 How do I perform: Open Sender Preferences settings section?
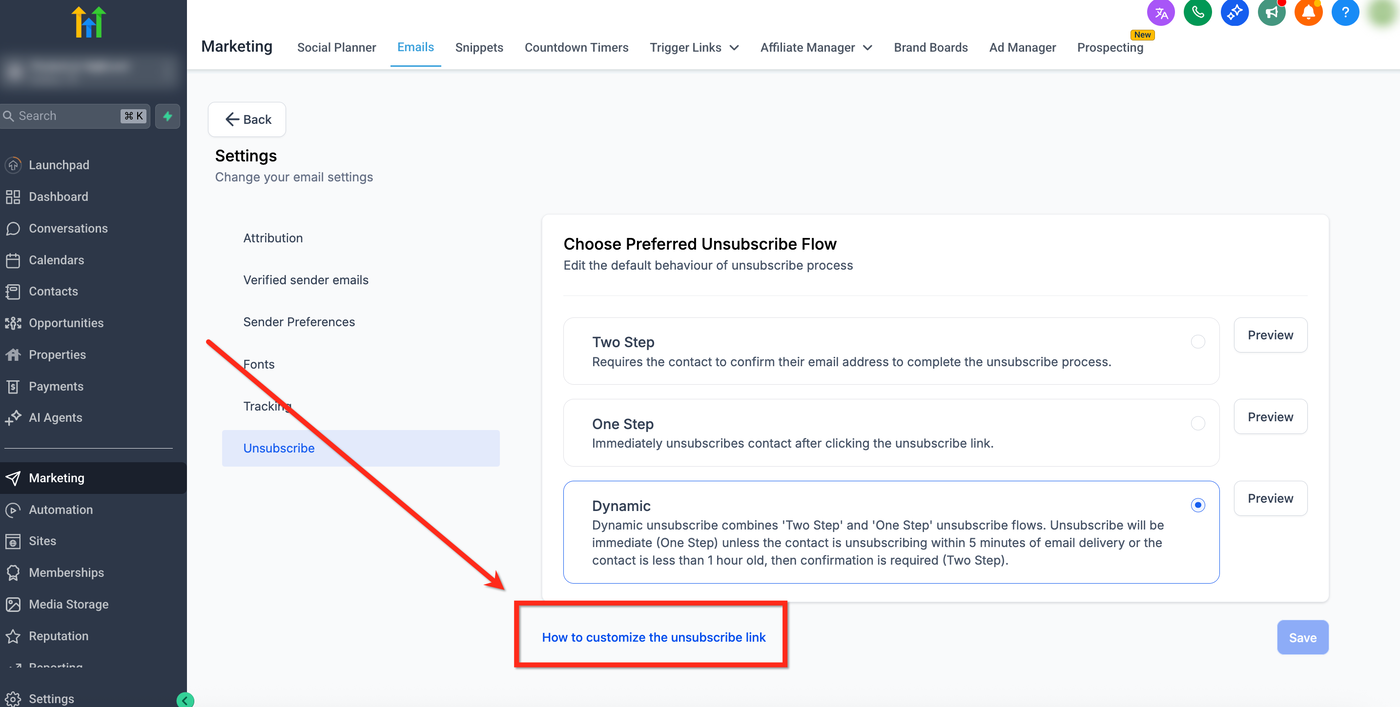(x=299, y=322)
